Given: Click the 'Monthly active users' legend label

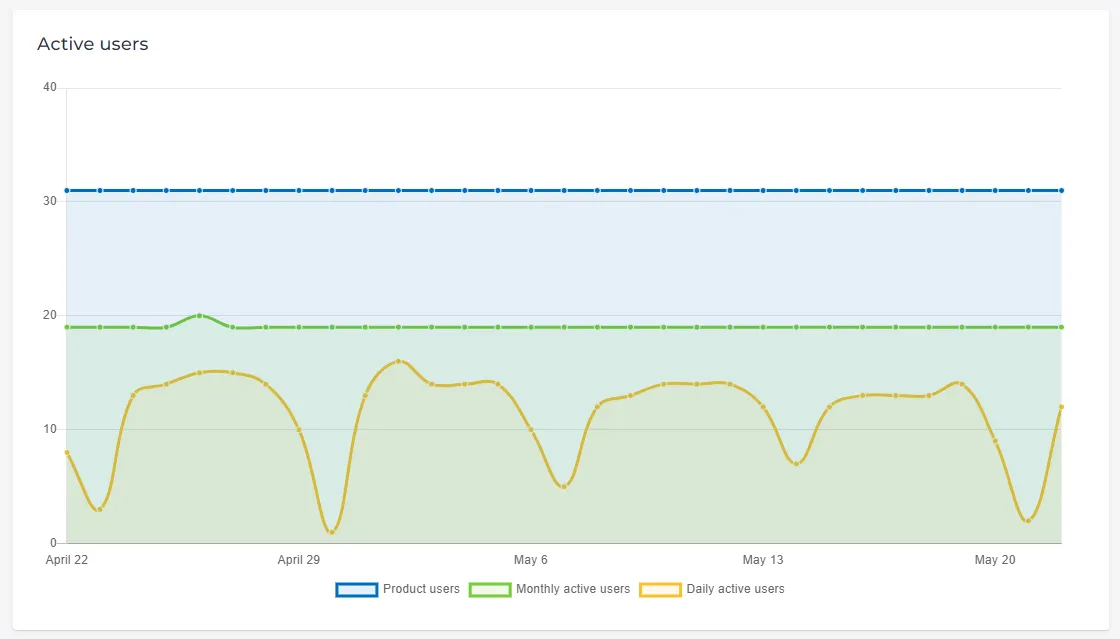Looking at the screenshot, I should tap(573, 589).
